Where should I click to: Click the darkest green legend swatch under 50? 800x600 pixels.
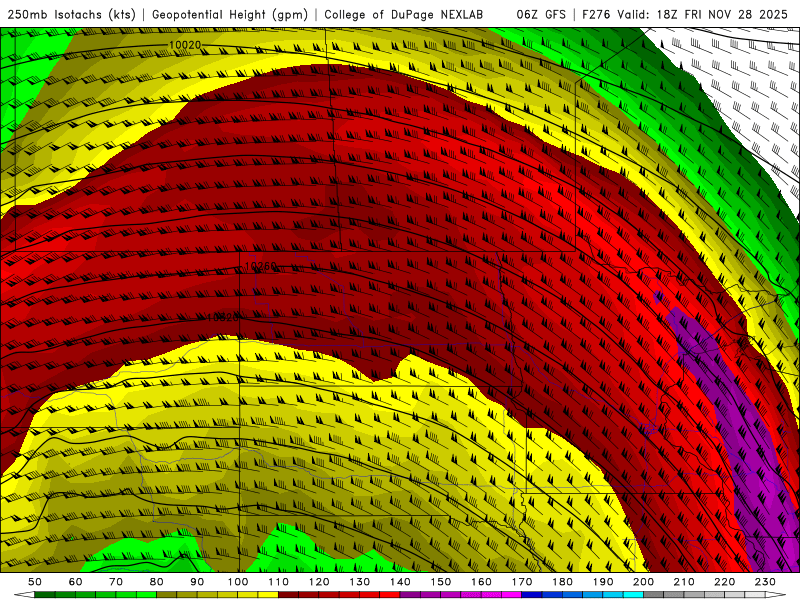[x=45, y=595]
